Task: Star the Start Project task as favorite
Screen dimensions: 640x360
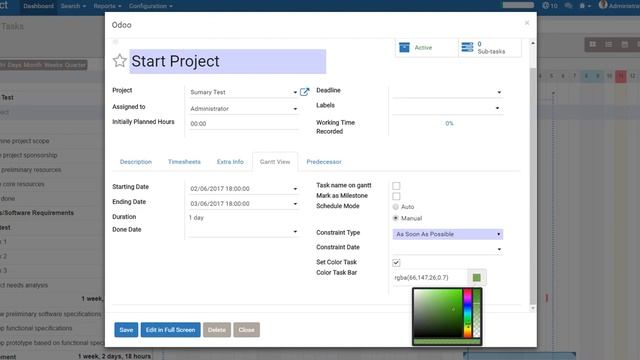Action: (x=120, y=61)
